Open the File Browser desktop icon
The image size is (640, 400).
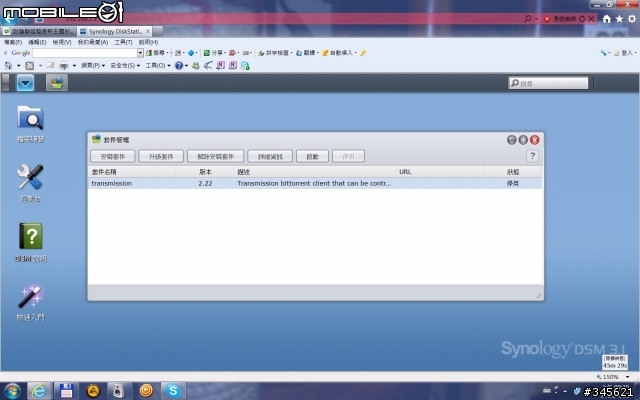(x=31, y=118)
